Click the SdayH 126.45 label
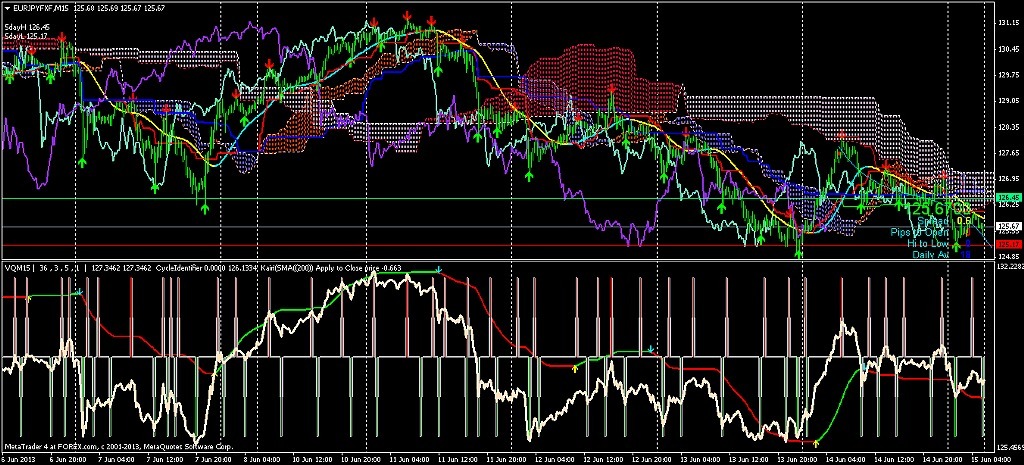 tap(27, 27)
